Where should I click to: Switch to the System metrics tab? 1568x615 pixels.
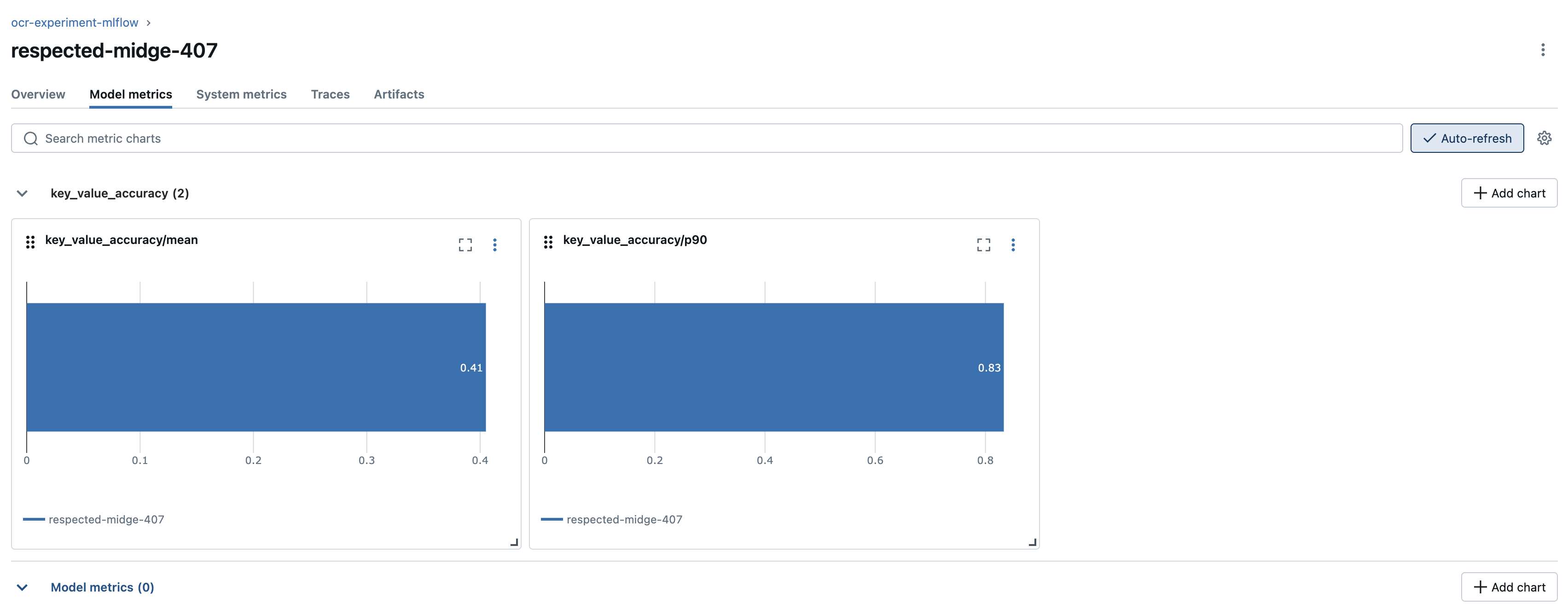pos(242,94)
